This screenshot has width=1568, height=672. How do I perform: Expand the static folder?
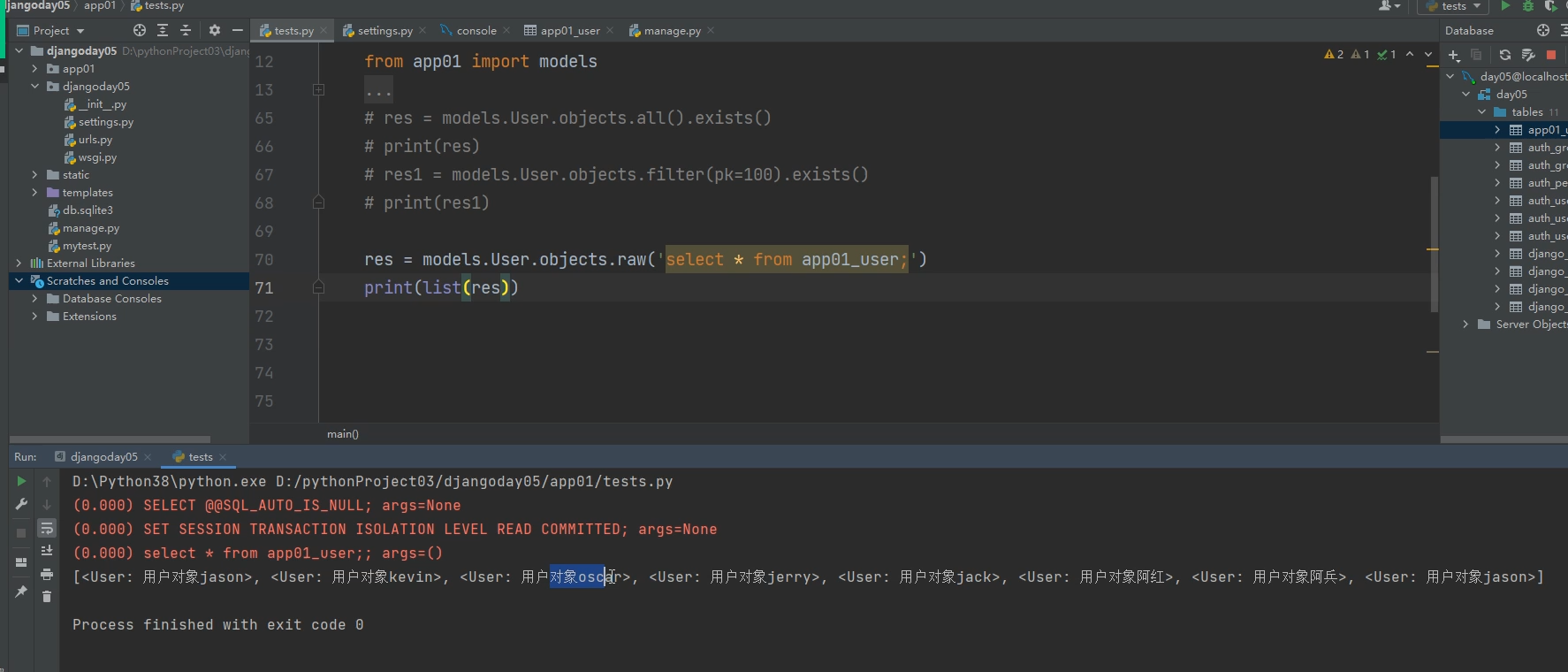point(34,175)
